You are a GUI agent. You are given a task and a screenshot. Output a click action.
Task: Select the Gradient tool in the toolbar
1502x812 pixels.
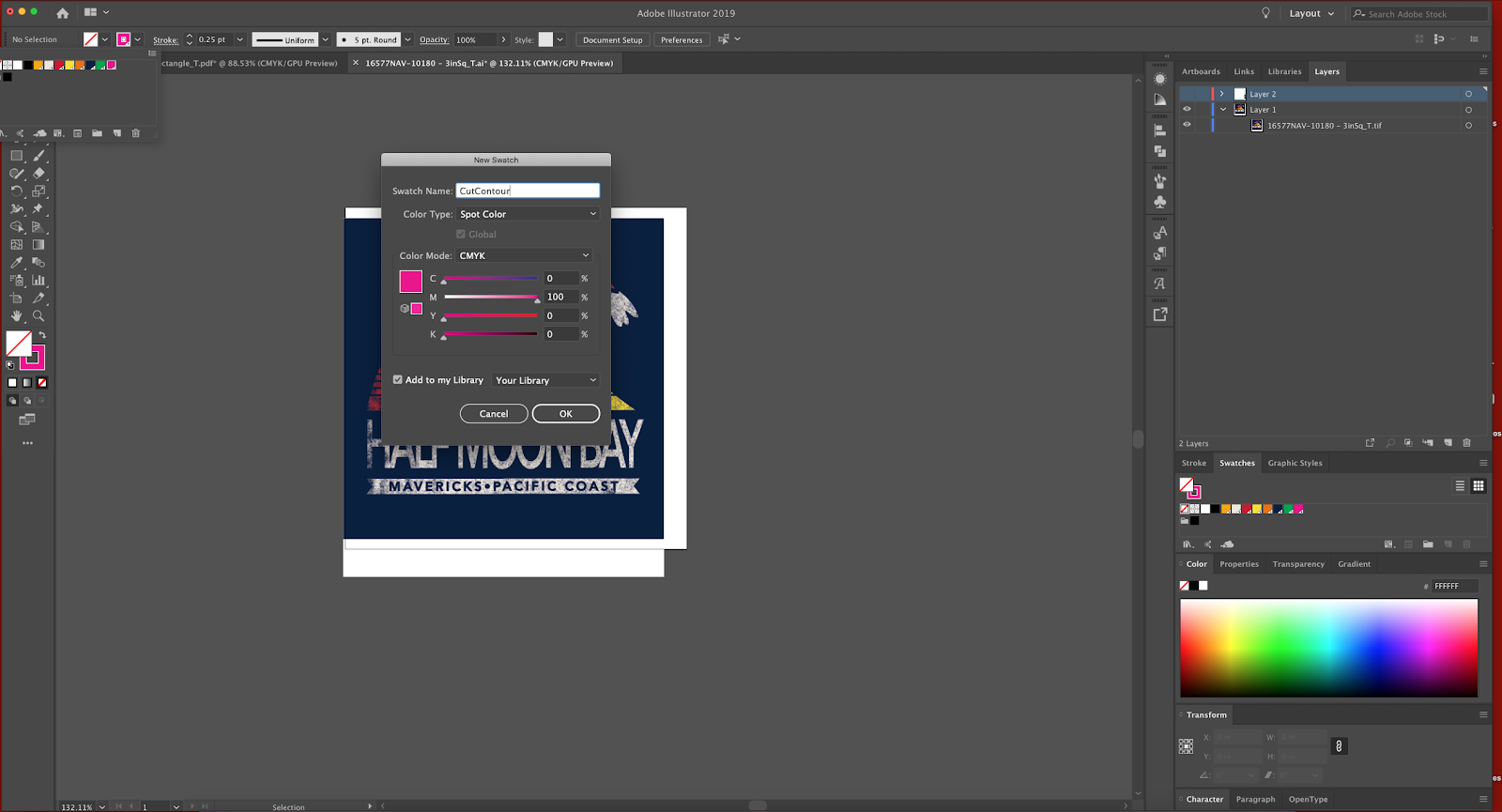point(38,245)
